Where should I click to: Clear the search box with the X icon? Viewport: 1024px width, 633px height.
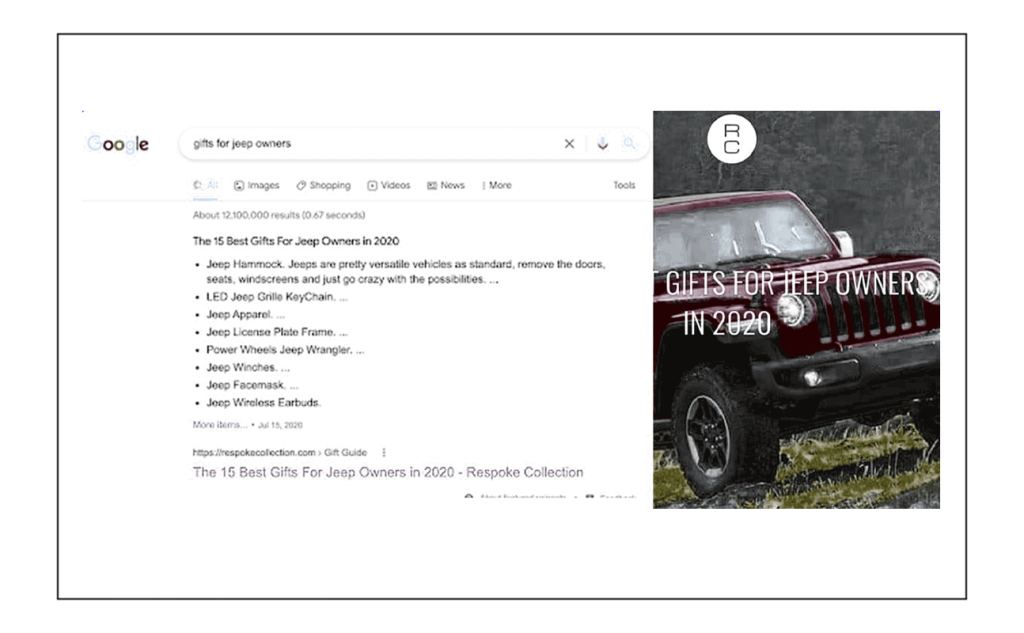(569, 144)
